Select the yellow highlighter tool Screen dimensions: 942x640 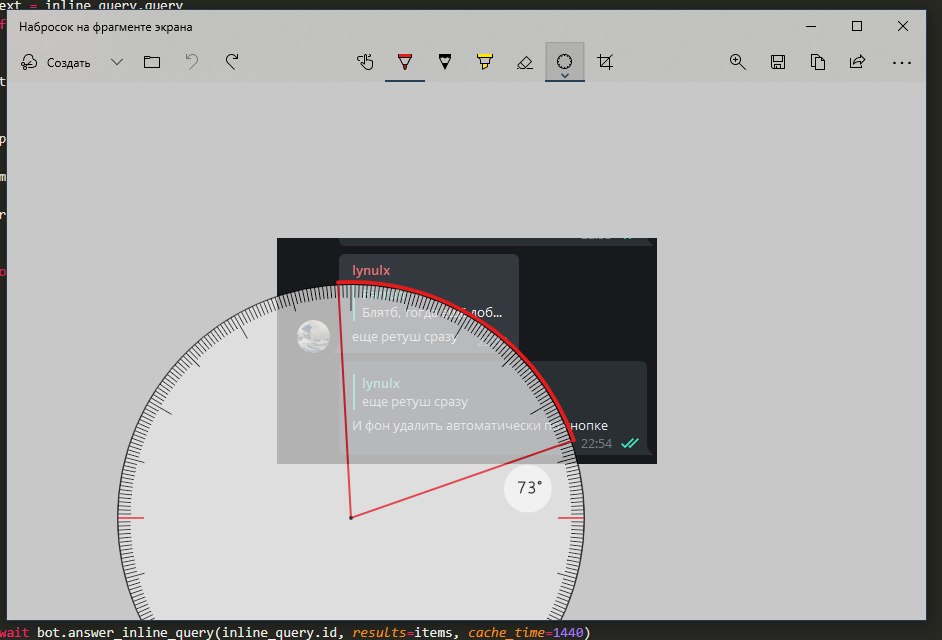[x=485, y=62]
